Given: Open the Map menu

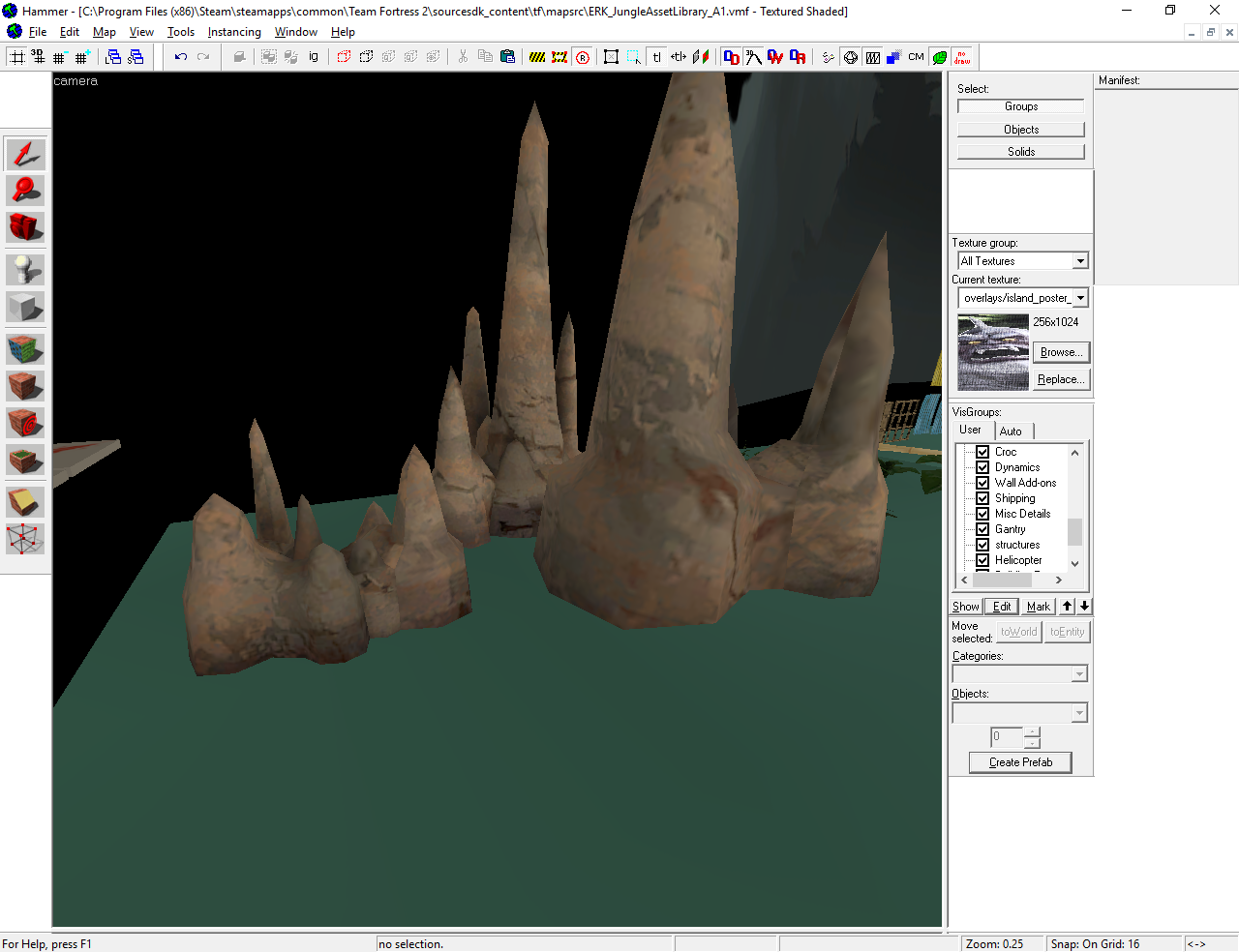Looking at the screenshot, I should pyautogui.click(x=105, y=32).
